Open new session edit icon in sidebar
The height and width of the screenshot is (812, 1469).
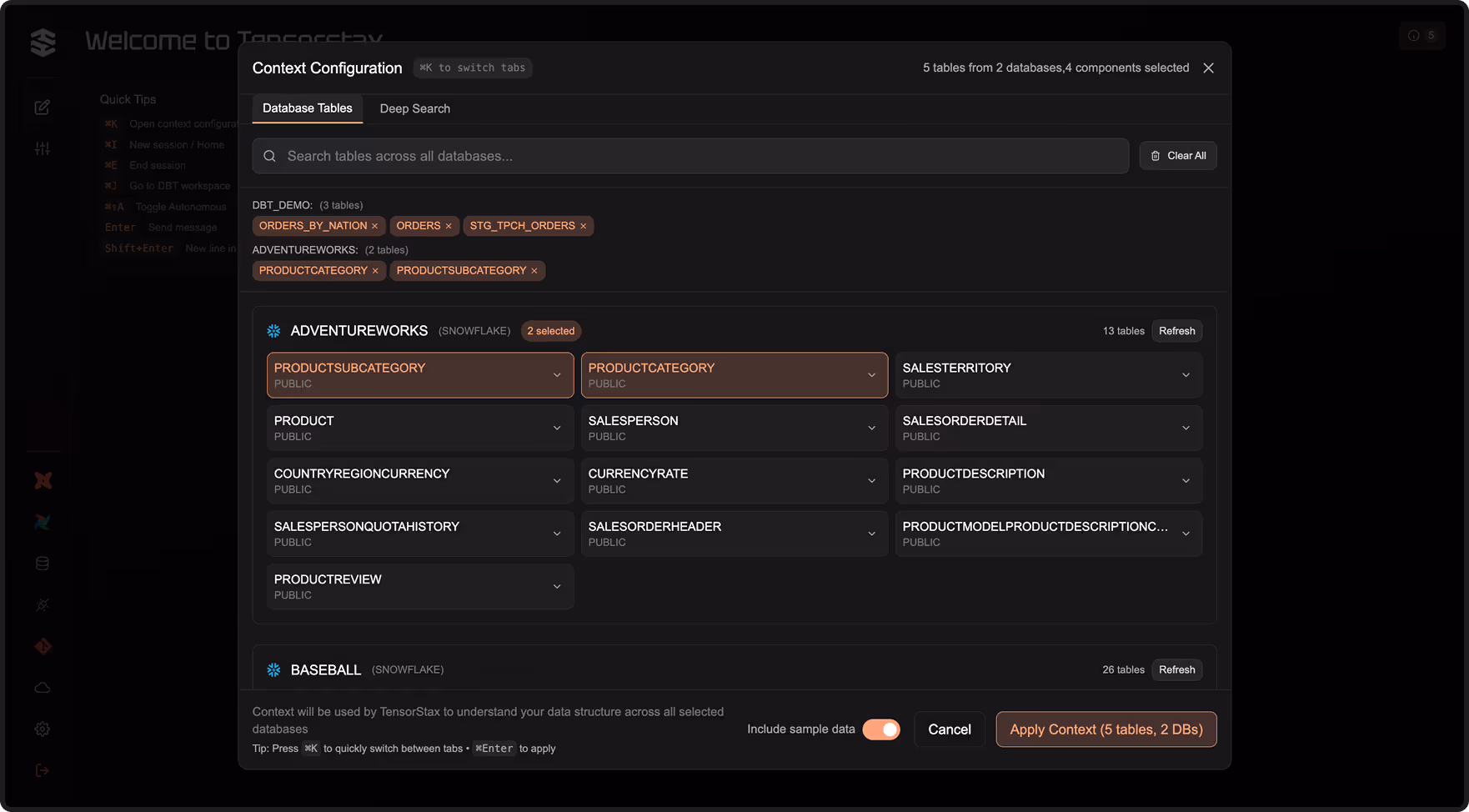(43, 107)
